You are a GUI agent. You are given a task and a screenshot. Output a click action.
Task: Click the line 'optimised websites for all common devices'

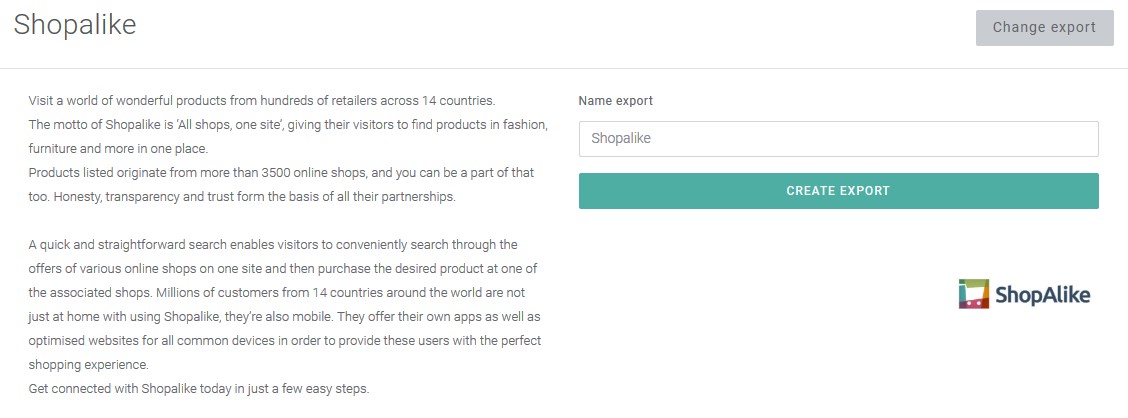[x=285, y=340]
